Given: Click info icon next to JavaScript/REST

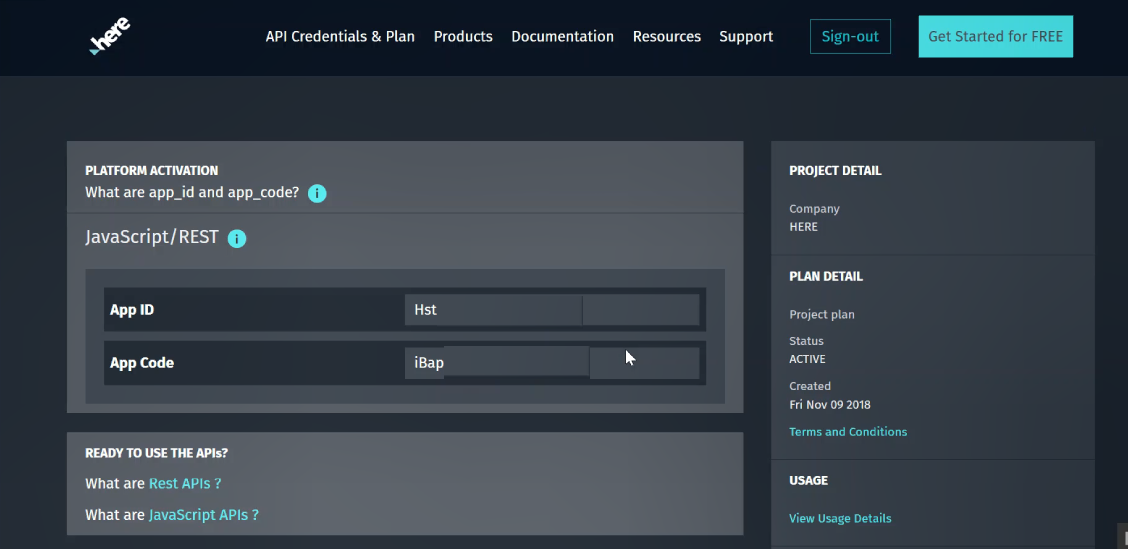Looking at the screenshot, I should [x=237, y=238].
